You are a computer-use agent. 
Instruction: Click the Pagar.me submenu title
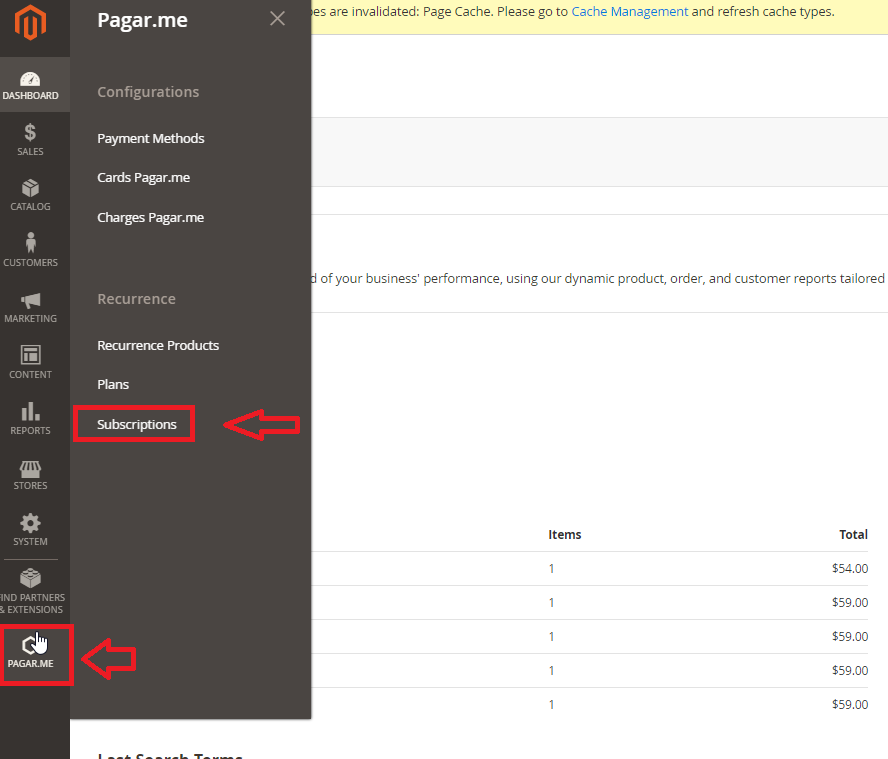[142, 20]
